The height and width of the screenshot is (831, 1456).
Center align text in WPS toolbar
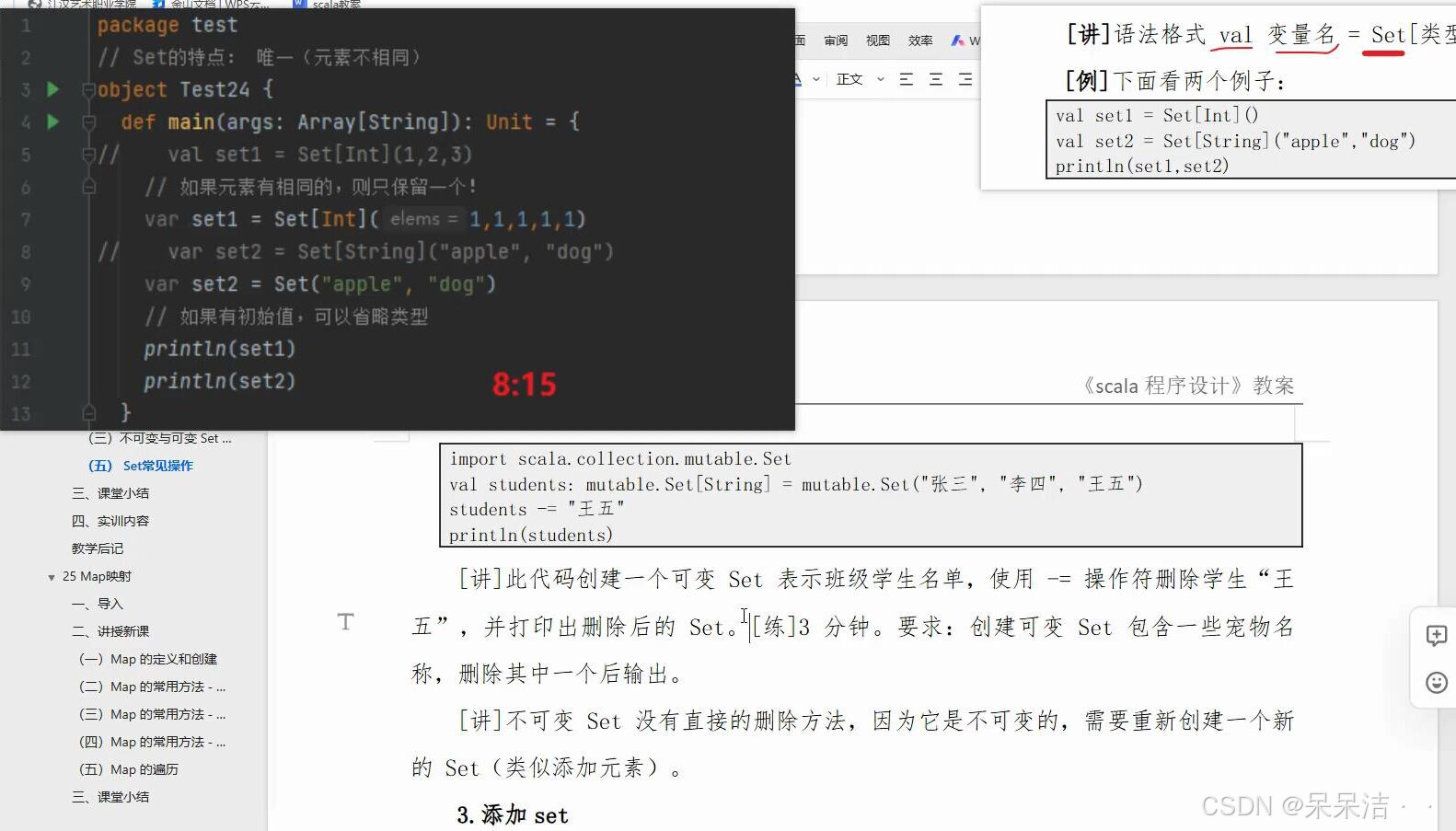click(936, 79)
